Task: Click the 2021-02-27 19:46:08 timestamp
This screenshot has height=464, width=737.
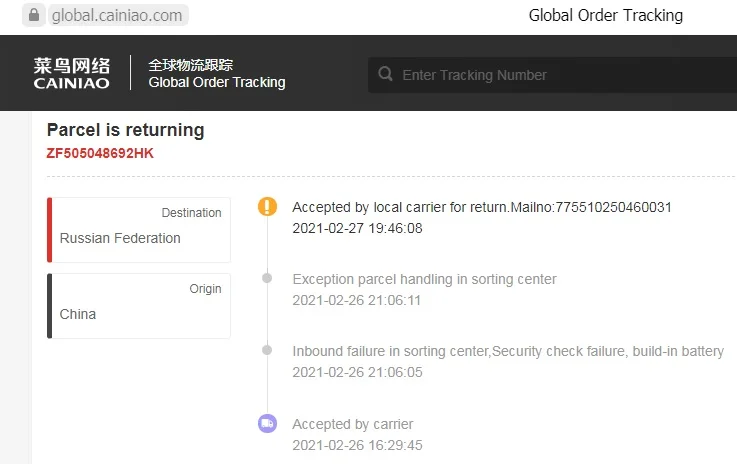Action: click(x=357, y=228)
